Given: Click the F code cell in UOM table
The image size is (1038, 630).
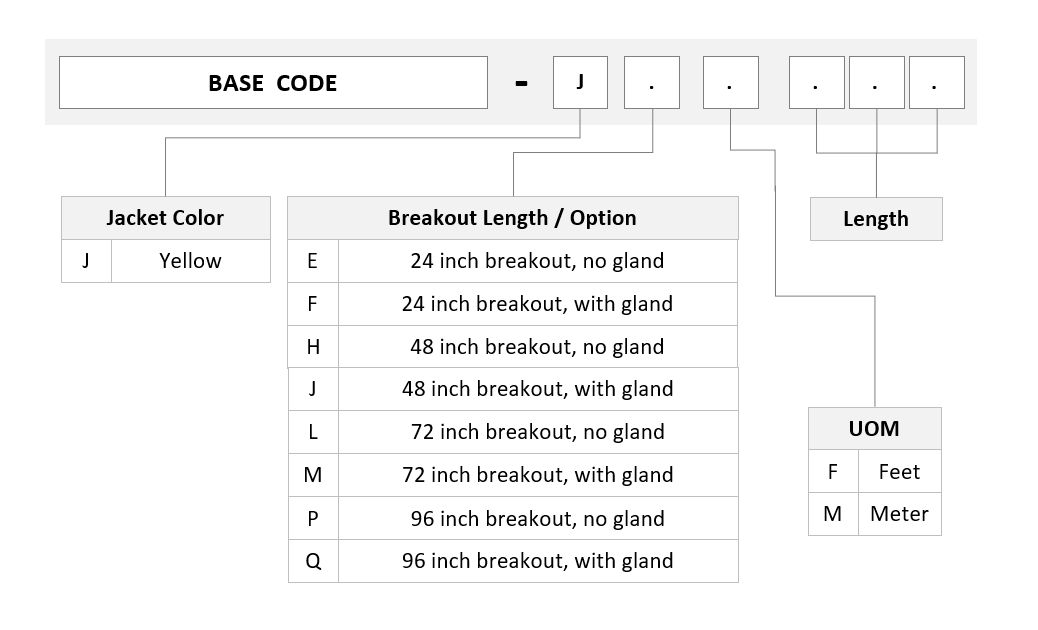Looking at the screenshot, I should (833, 471).
